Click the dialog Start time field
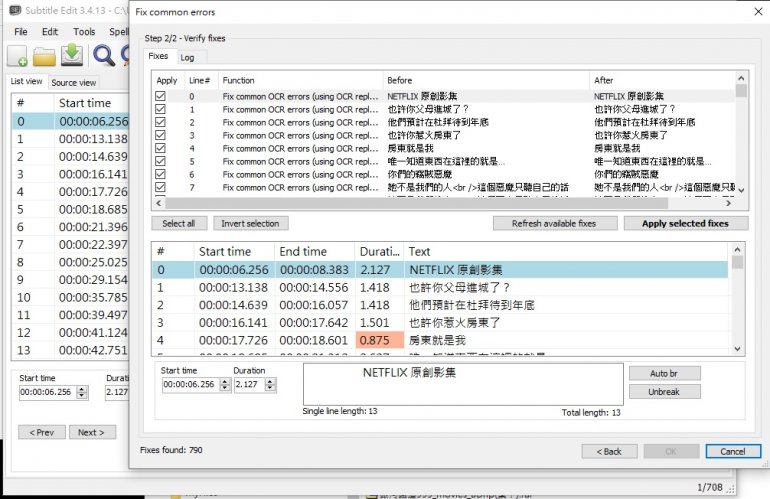 pyautogui.click(x=191, y=384)
